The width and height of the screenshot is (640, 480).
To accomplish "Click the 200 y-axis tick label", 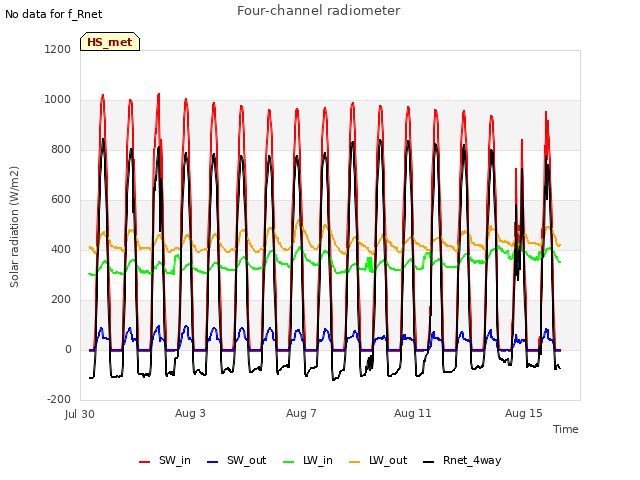I will click(61, 300).
